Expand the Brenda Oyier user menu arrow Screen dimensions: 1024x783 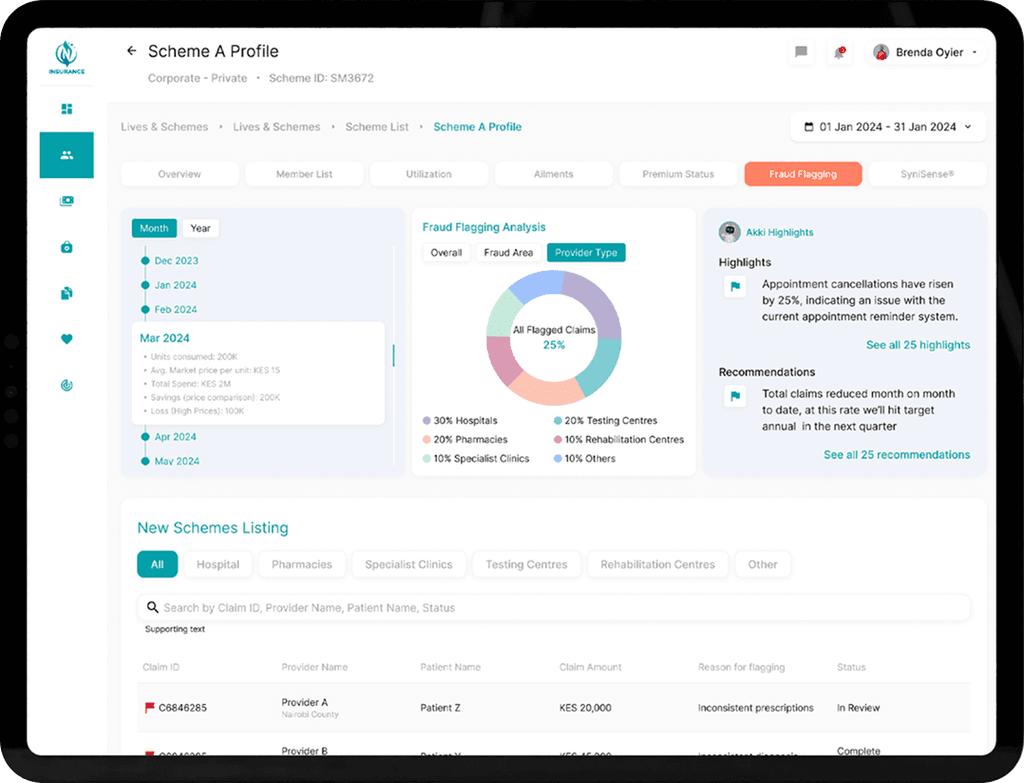pos(974,52)
